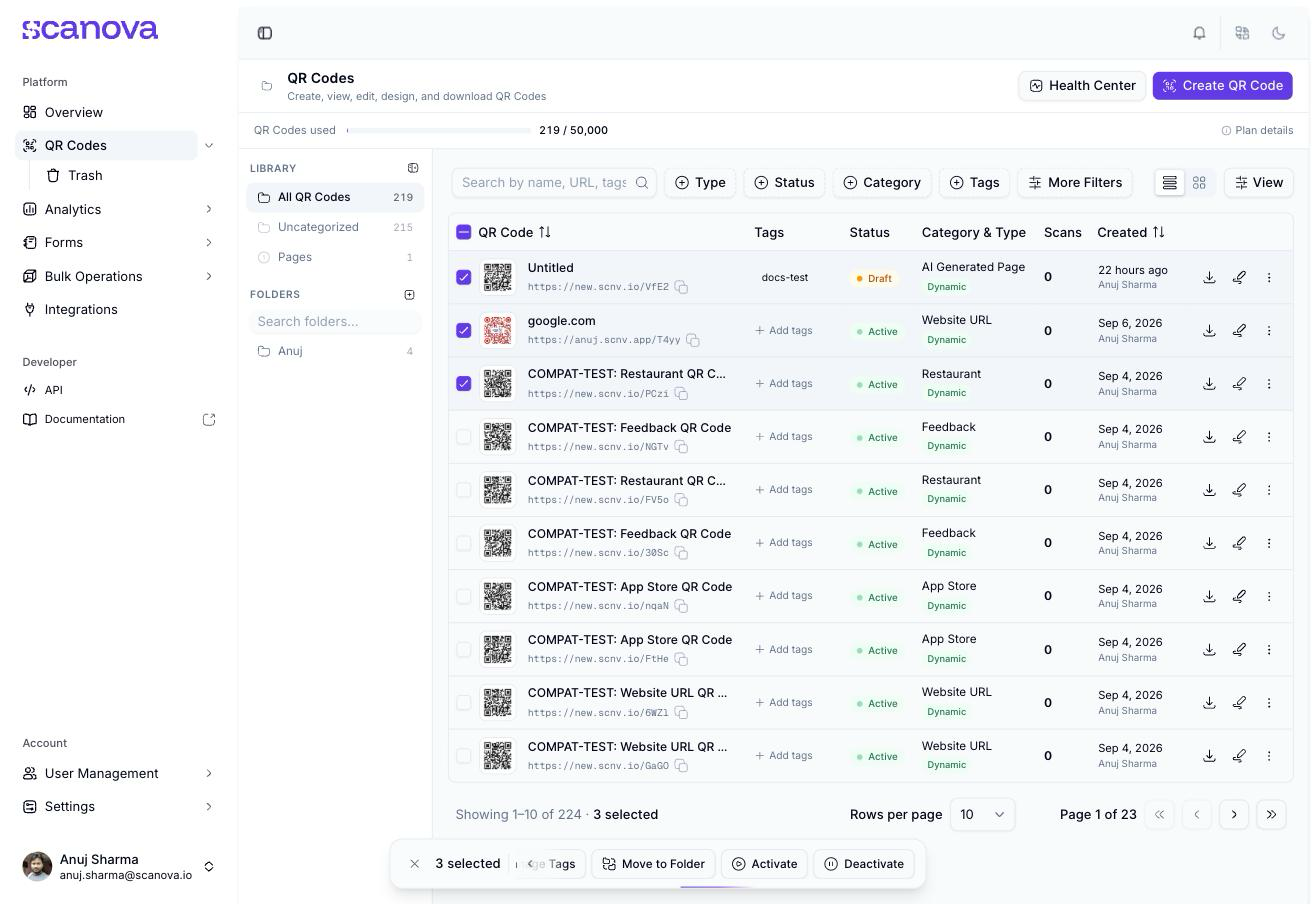Expand the Forms menu
The width and height of the screenshot is (1316, 904).
209,242
